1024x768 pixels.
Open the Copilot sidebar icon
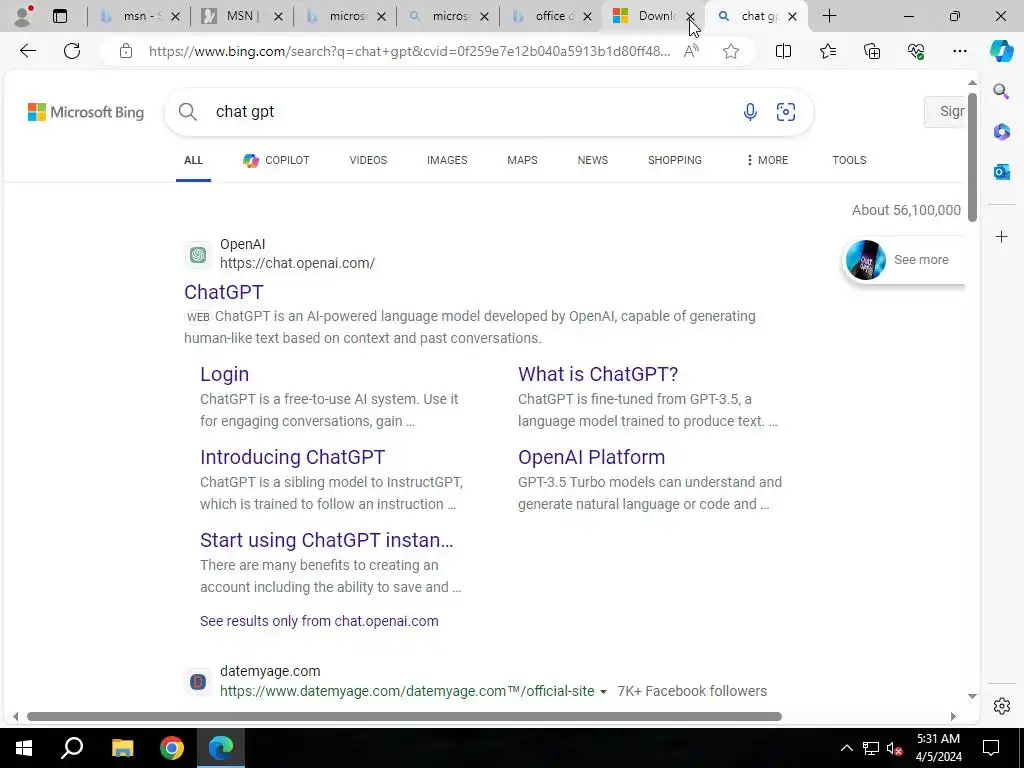(1001, 51)
